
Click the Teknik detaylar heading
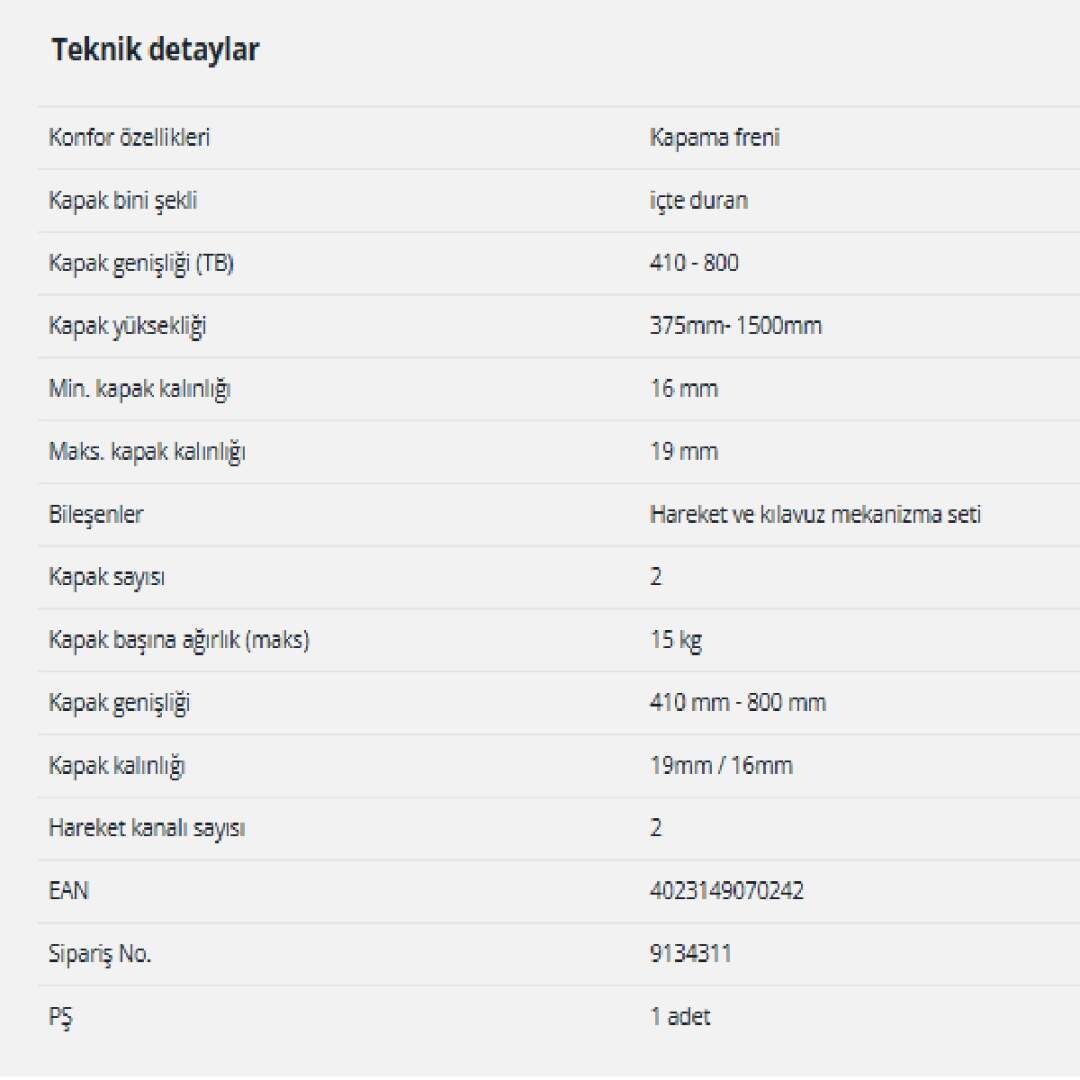[x=155, y=50]
